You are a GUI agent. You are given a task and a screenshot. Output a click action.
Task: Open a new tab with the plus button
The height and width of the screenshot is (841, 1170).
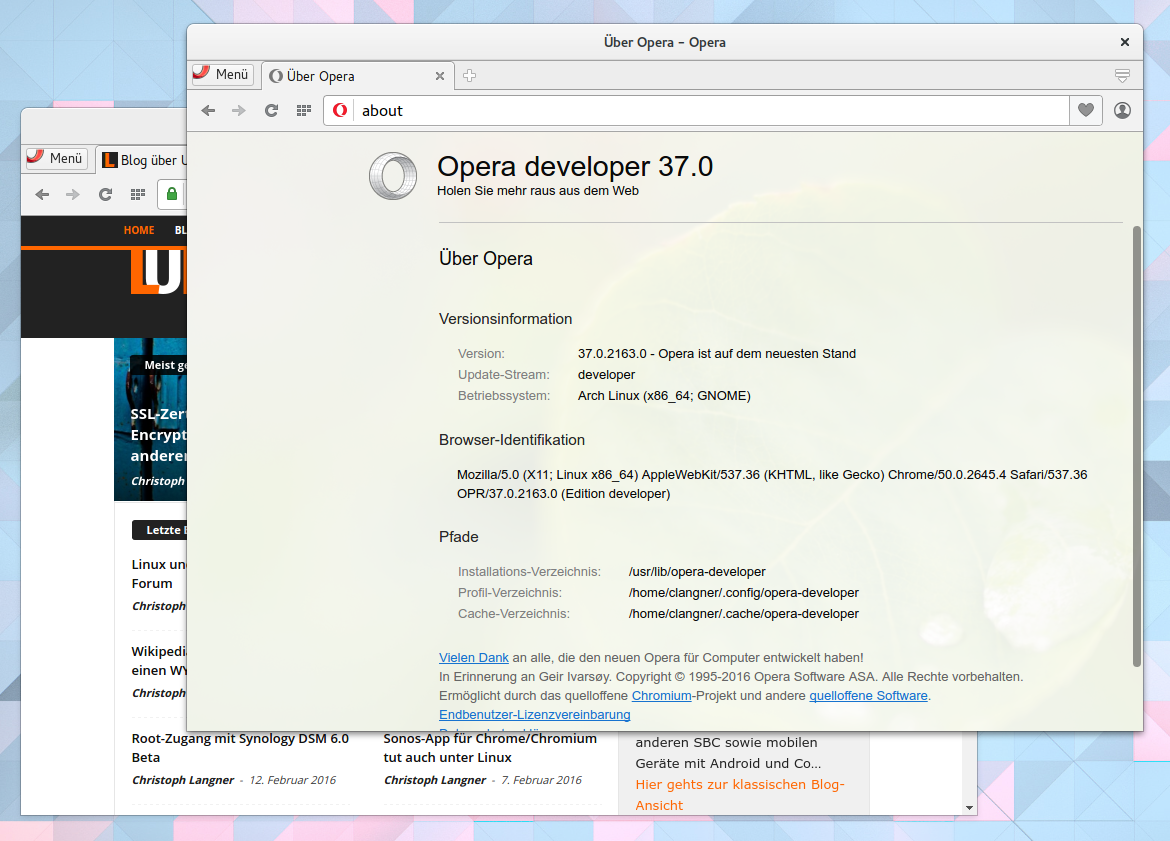coord(469,75)
